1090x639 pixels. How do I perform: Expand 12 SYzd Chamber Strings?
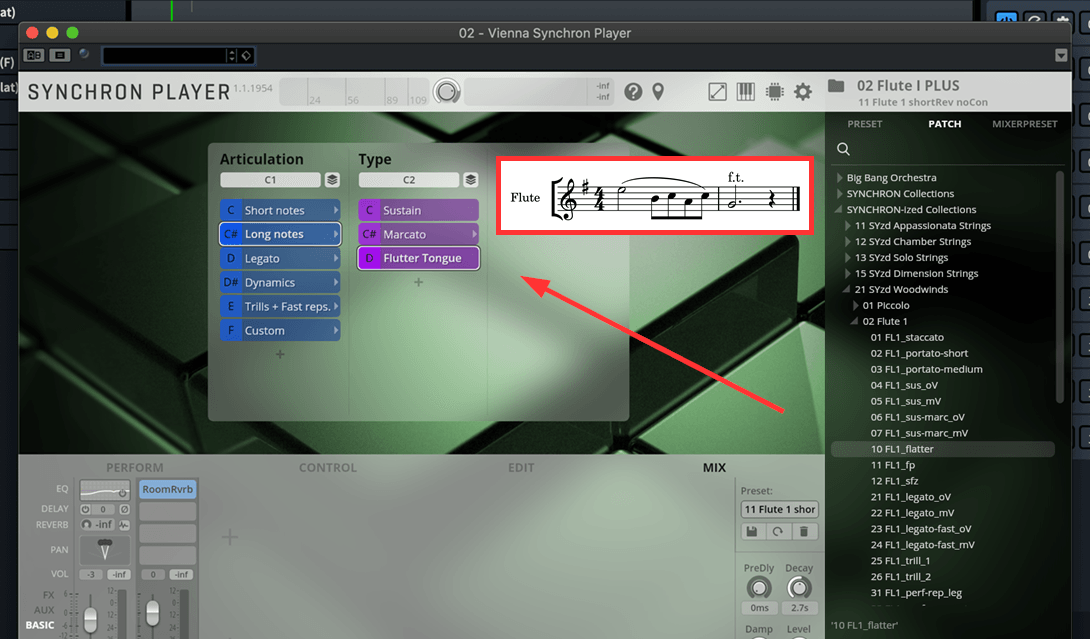(x=847, y=242)
